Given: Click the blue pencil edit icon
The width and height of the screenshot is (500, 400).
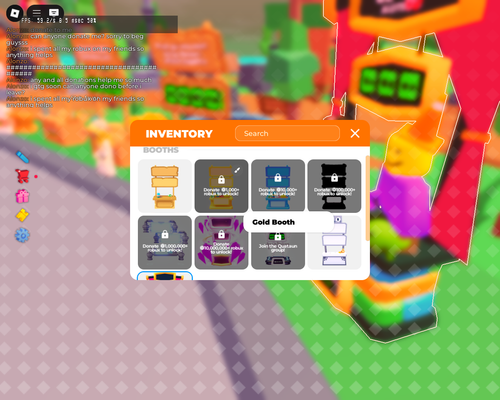Looking at the screenshot, I should tap(22, 157).
